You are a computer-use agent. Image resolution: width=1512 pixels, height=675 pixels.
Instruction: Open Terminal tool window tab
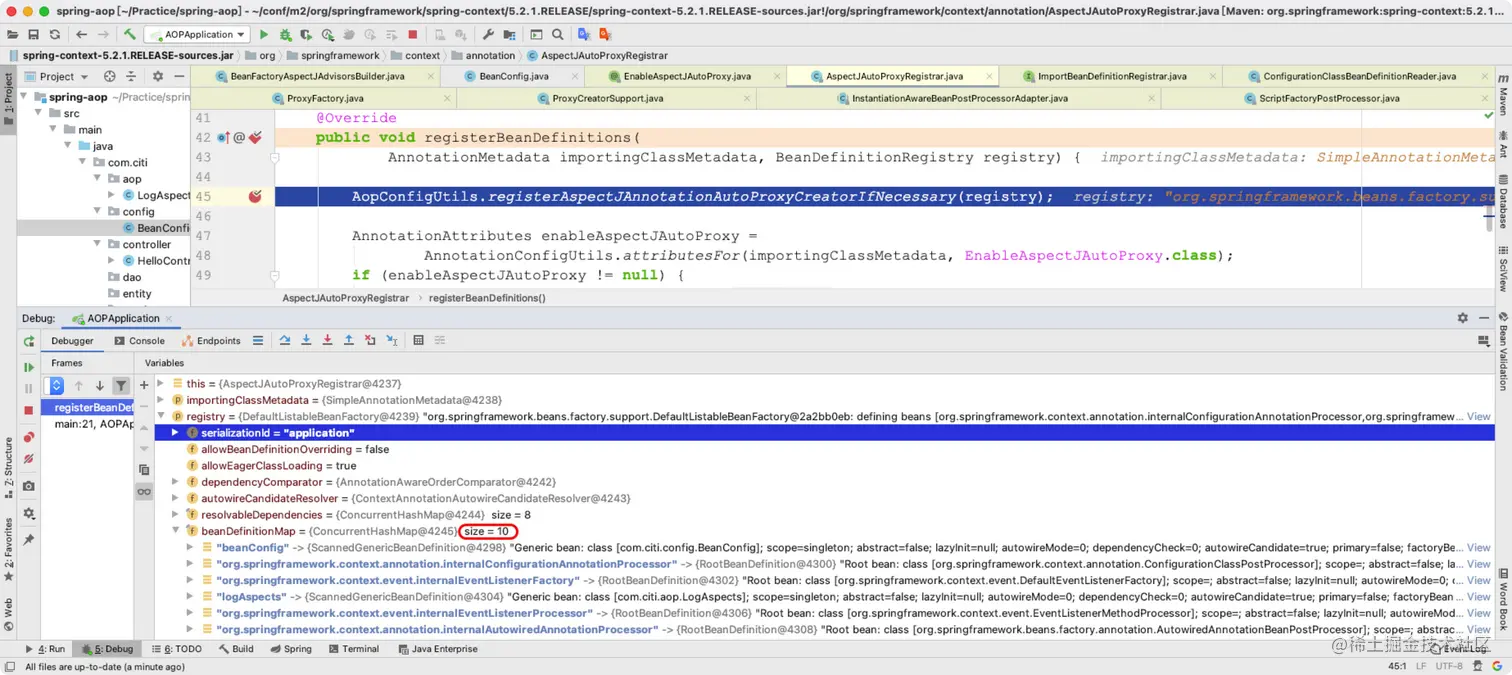tap(353, 649)
